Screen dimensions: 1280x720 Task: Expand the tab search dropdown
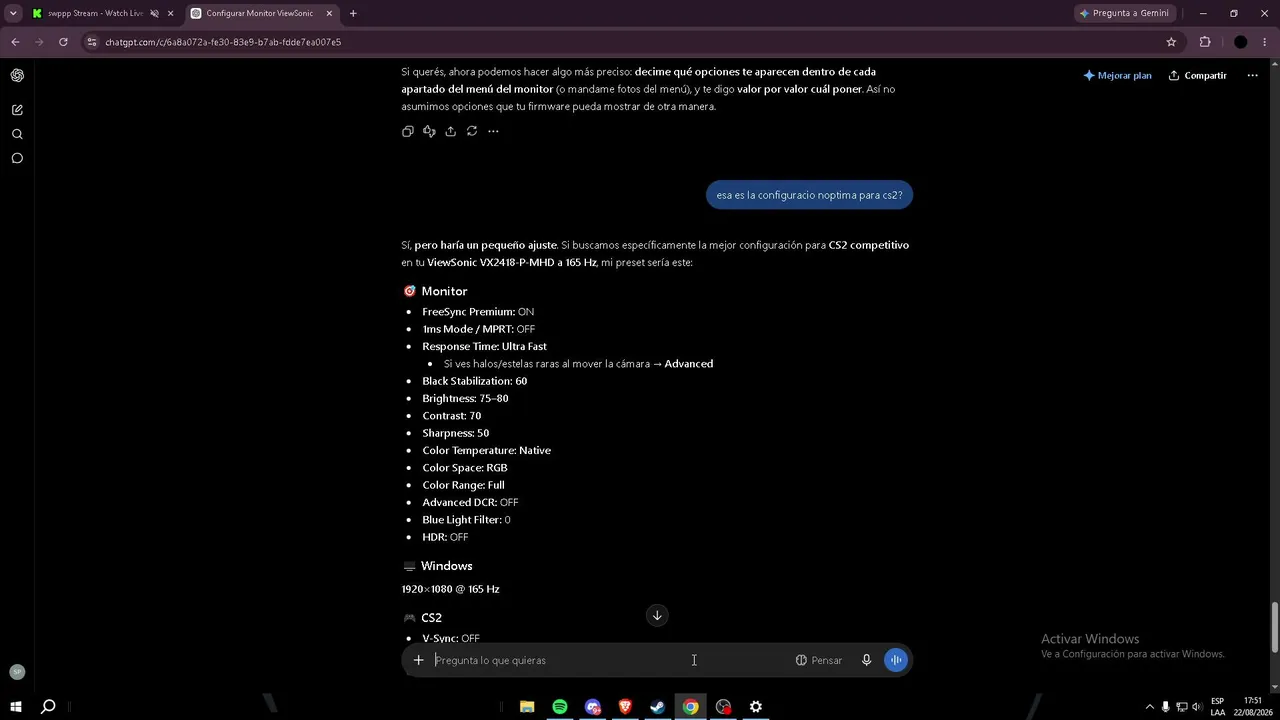point(13,14)
